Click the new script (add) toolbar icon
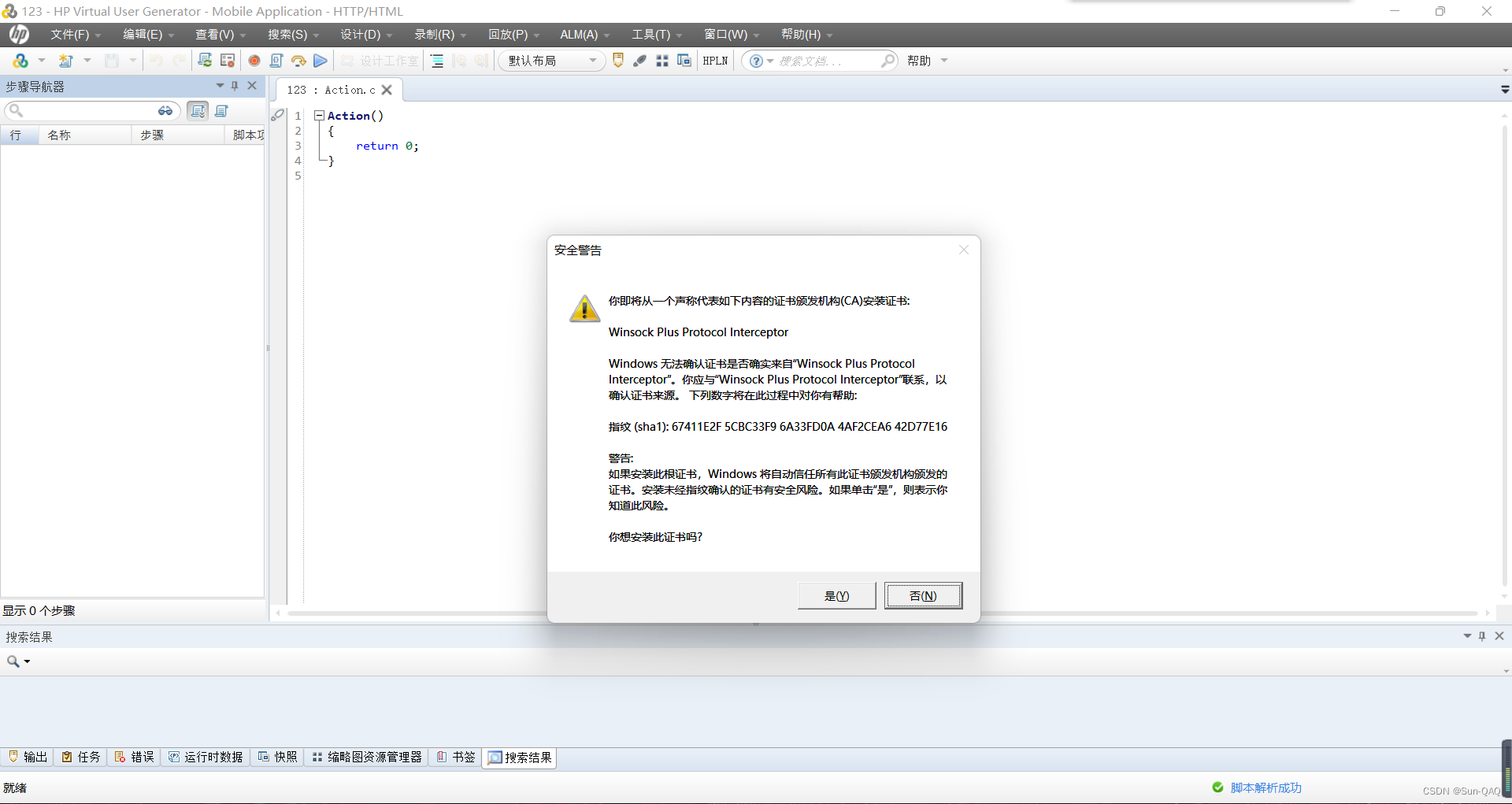This screenshot has width=1512, height=804. coord(20,61)
